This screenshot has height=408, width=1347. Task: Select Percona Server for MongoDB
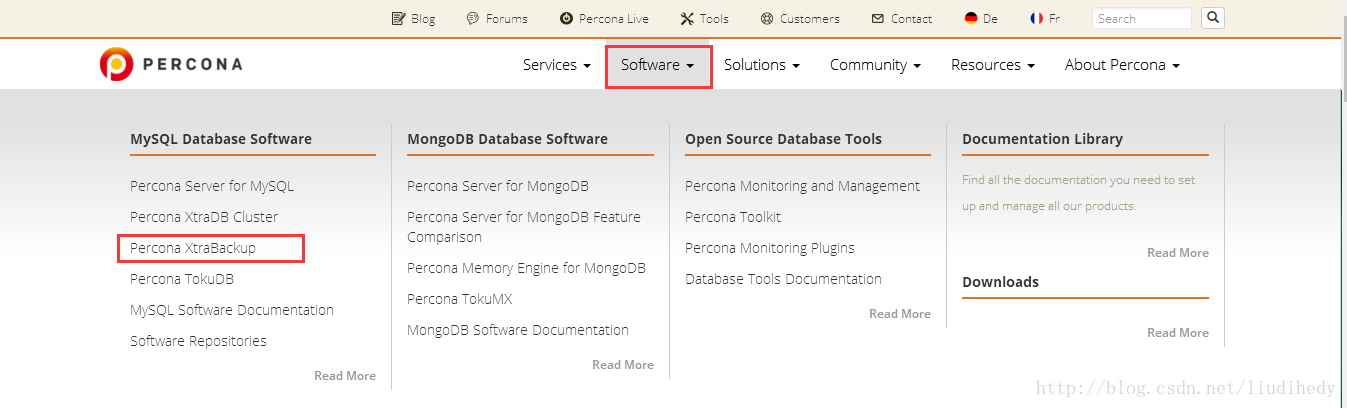[x=498, y=186]
